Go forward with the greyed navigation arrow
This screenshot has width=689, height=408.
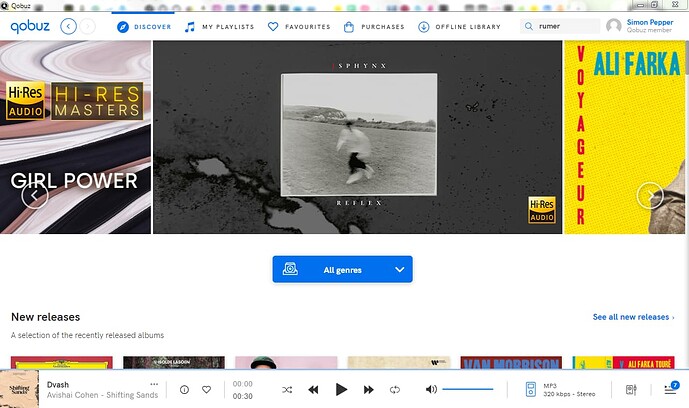pyautogui.click(x=87, y=26)
